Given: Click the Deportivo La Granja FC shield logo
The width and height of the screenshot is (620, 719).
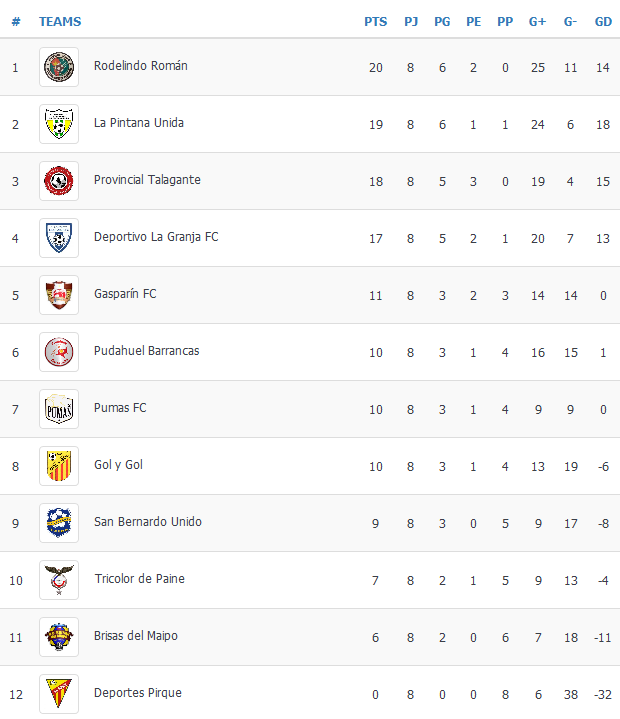Looking at the screenshot, I should (59, 238).
